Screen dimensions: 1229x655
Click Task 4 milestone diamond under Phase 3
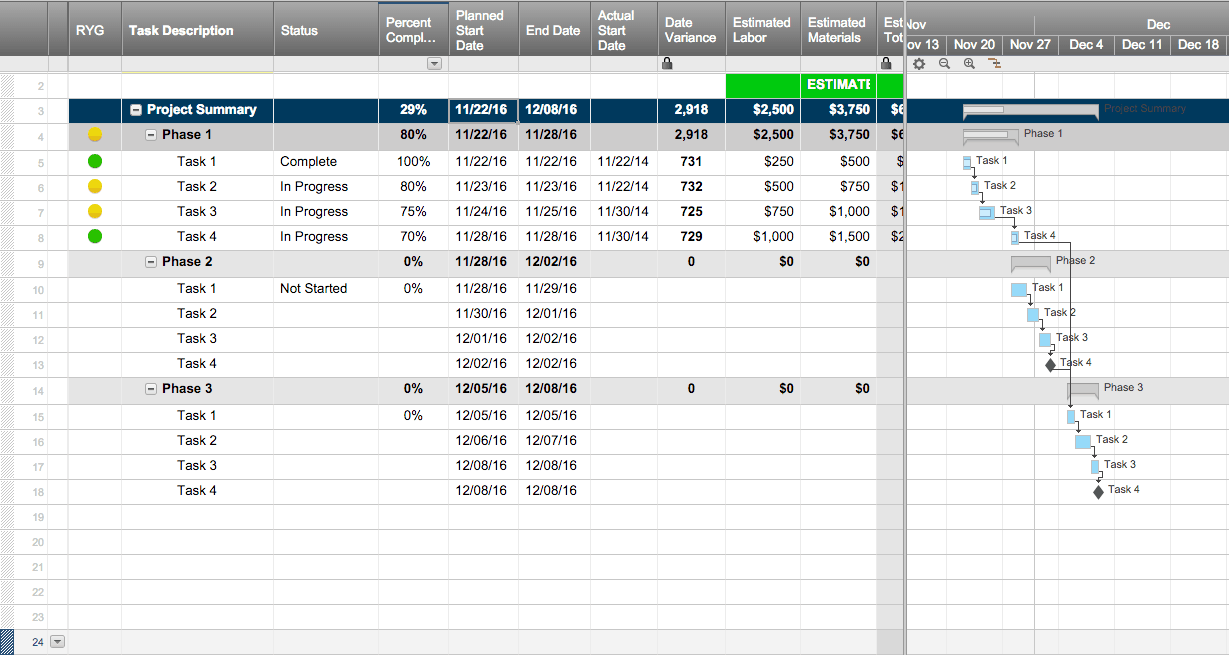click(x=1097, y=489)
